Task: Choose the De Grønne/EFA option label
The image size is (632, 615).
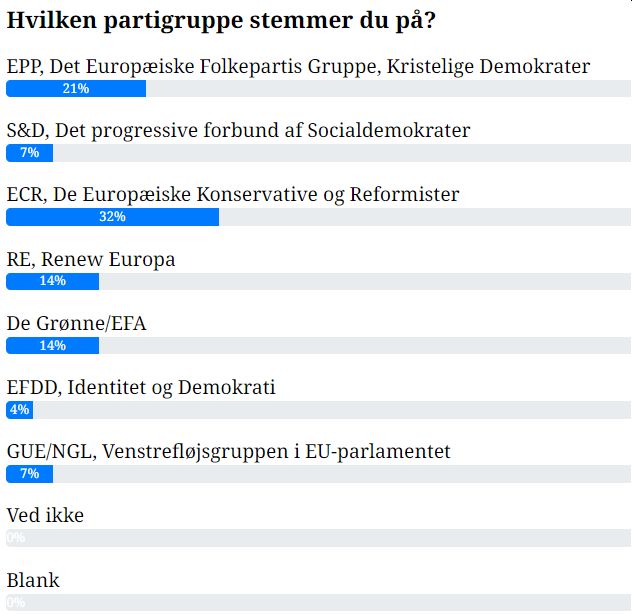Action: (x=77, y=323)
